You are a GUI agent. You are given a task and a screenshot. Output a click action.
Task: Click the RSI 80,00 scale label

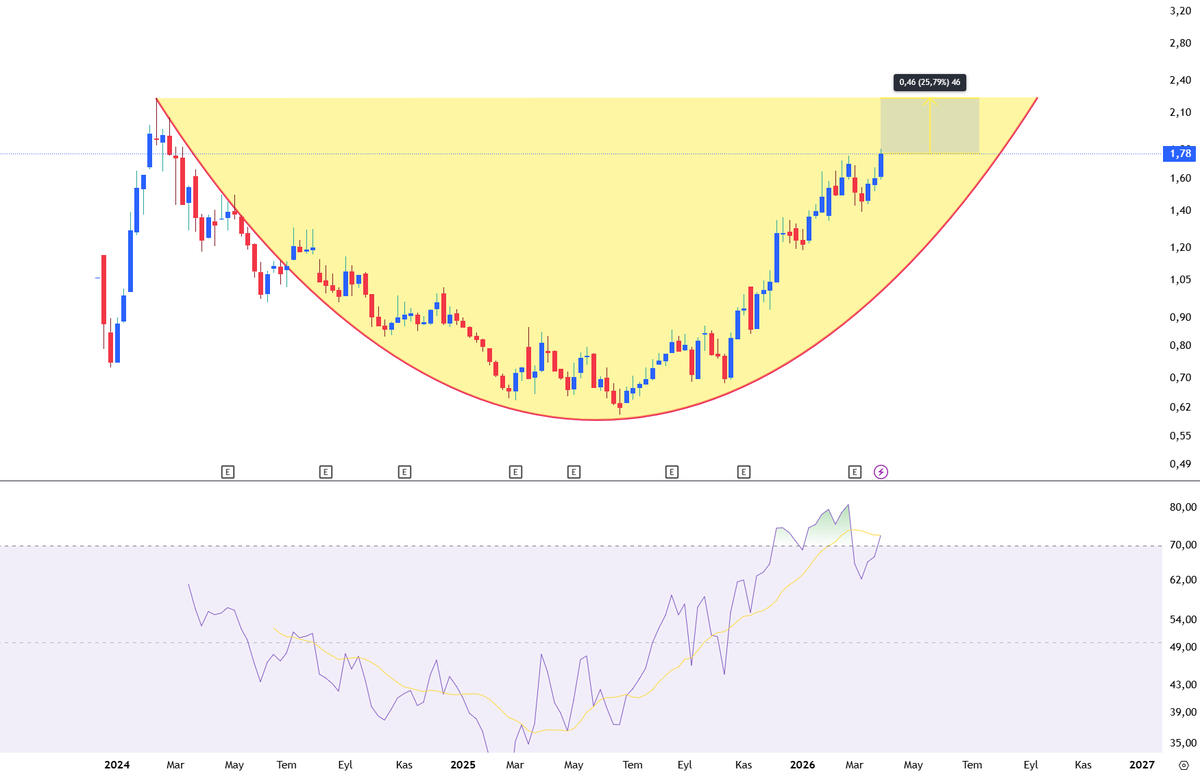point(1183,508)
